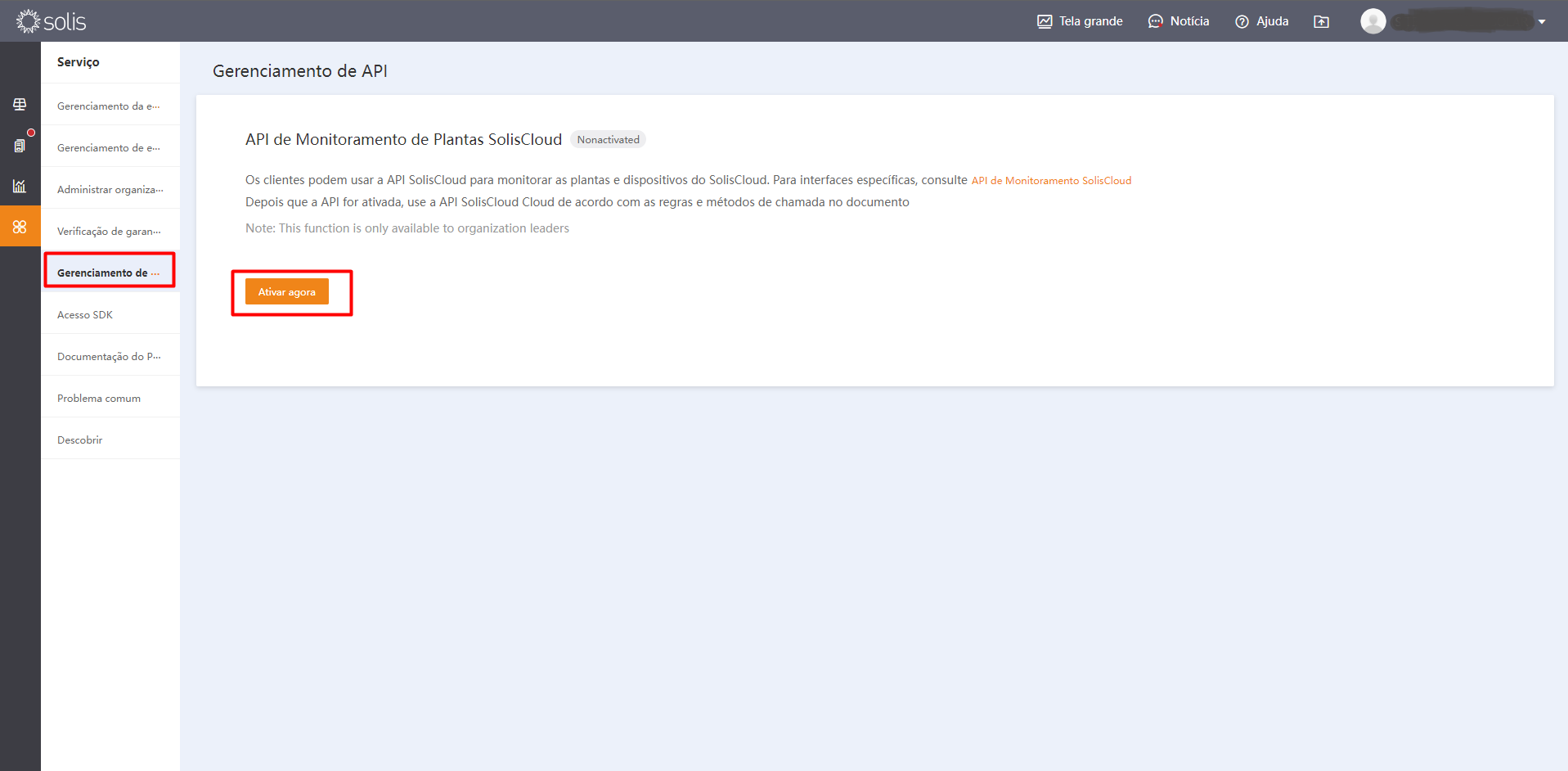Open the solar plant overview sidebar icon
The image size is (1568, 771).
pos(20,104)
